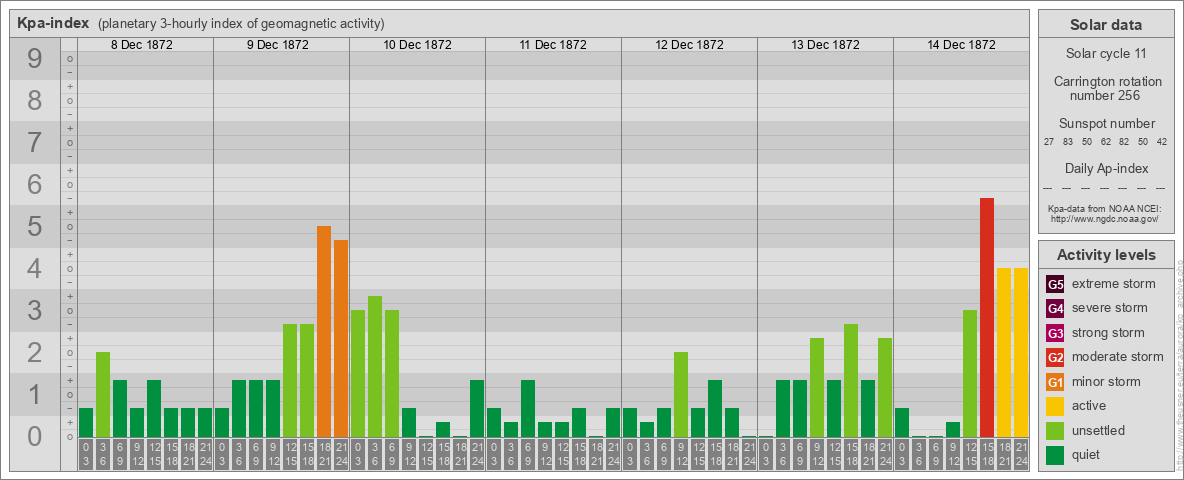
Task: Click the Kp scale number 6
Action: [x=35, y=184]
